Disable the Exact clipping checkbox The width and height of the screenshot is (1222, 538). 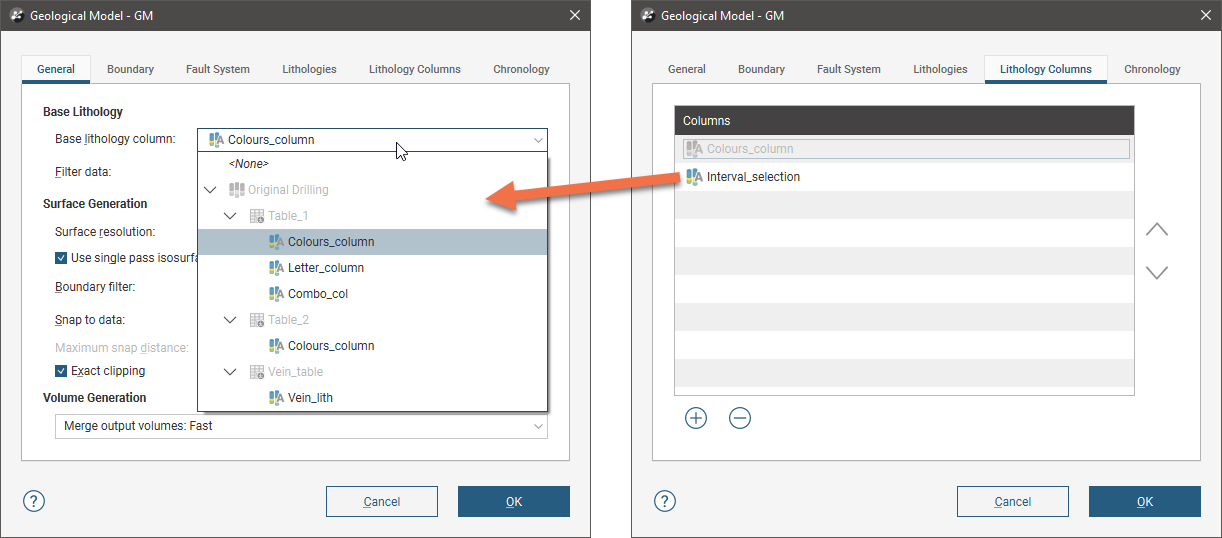[x=61, y=371]
